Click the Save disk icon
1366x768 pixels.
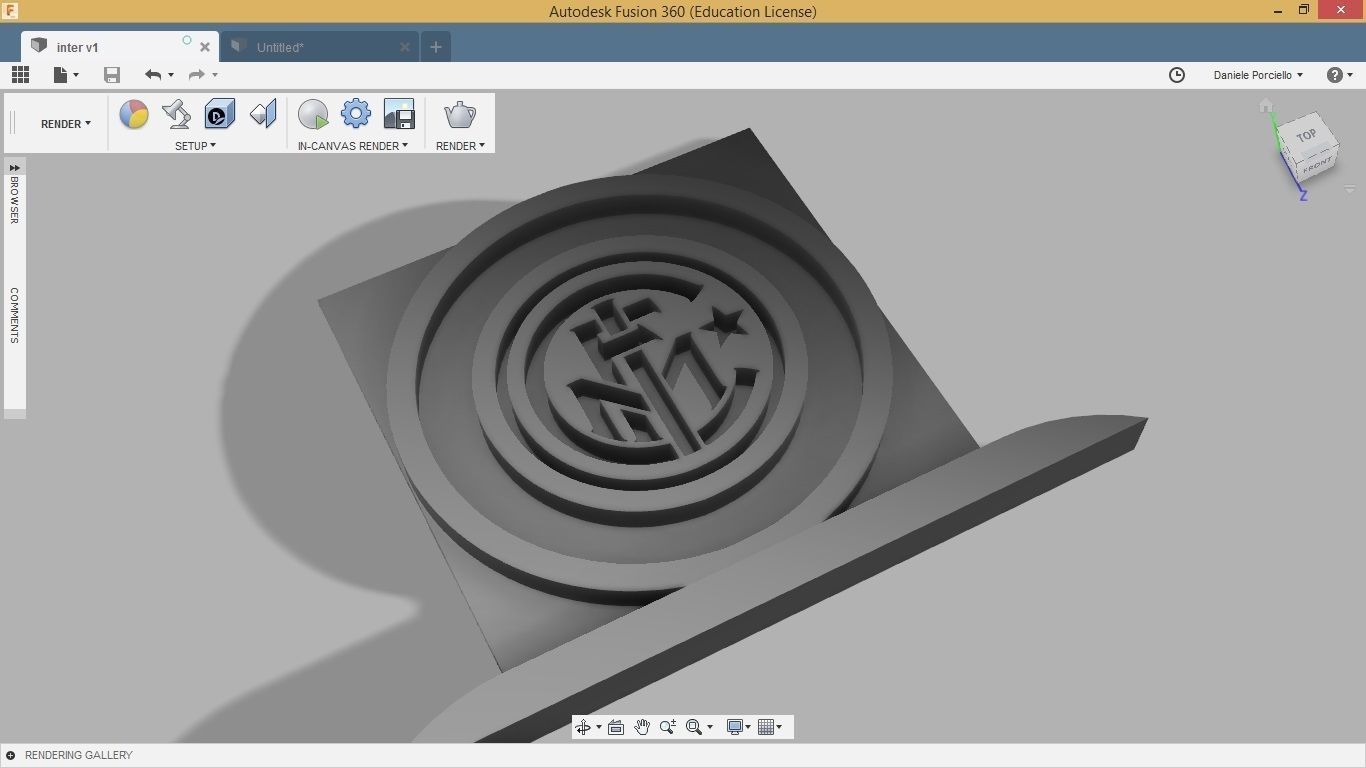pyautogui.click(x=112, y=75)
